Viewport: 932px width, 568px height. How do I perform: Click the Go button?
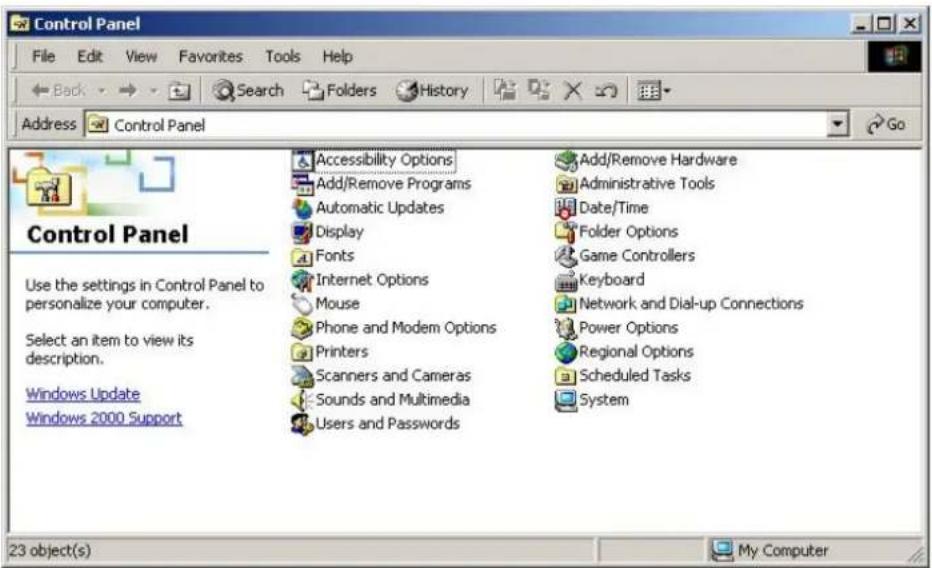tap(886, 124)
